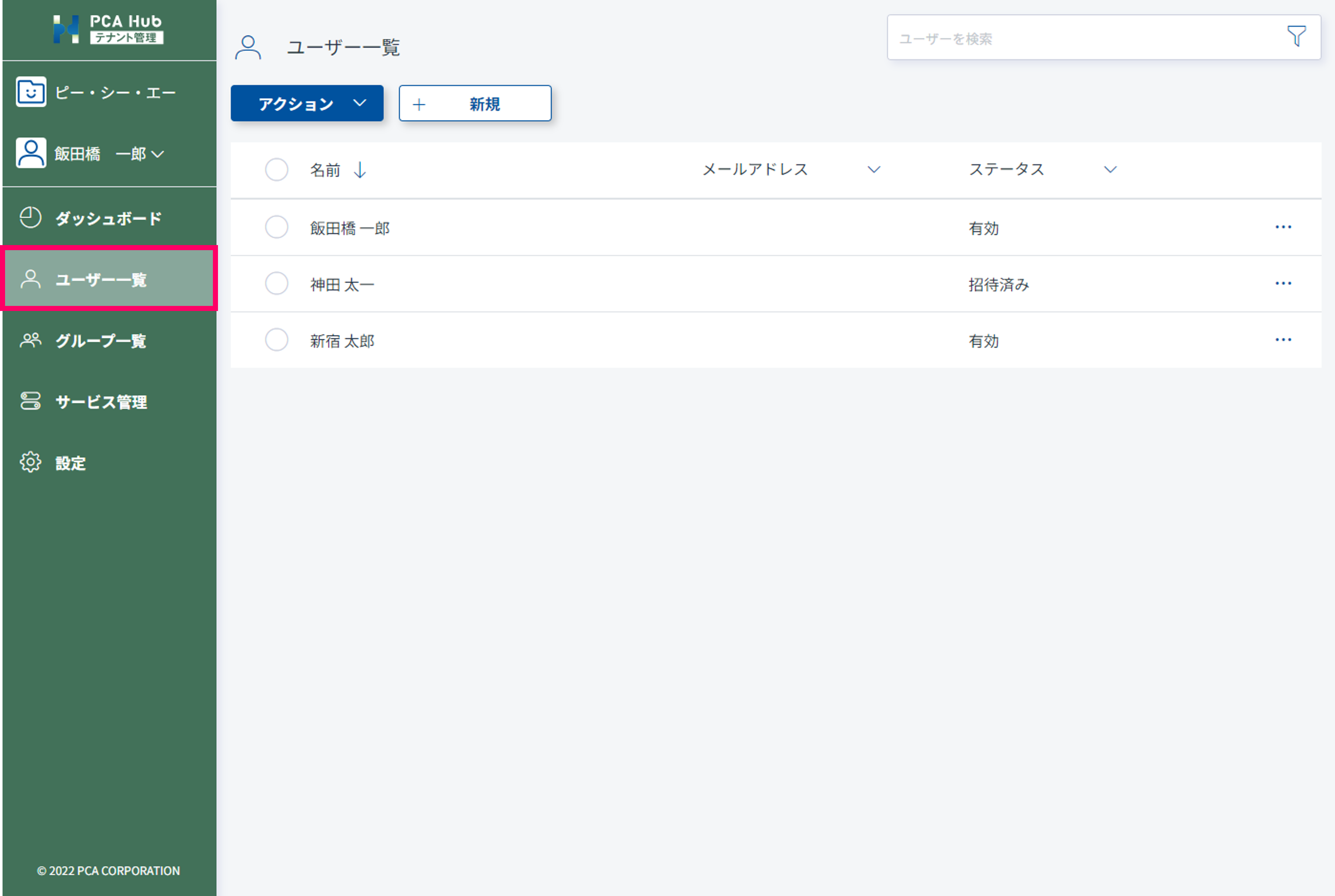Click the 新規 button to add user
Screen dimensions: 1335x896
coord(475,104)
